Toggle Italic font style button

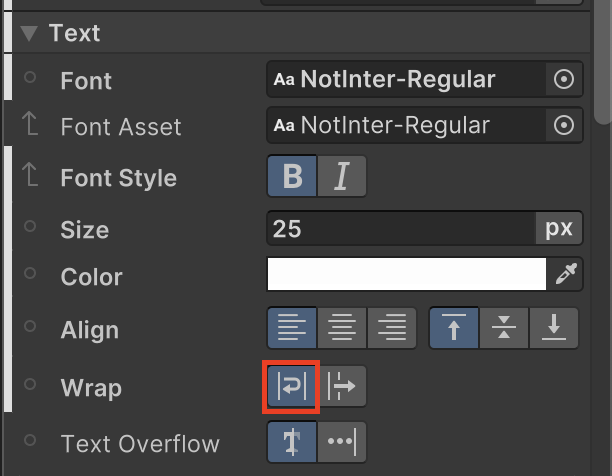point(342,177)
